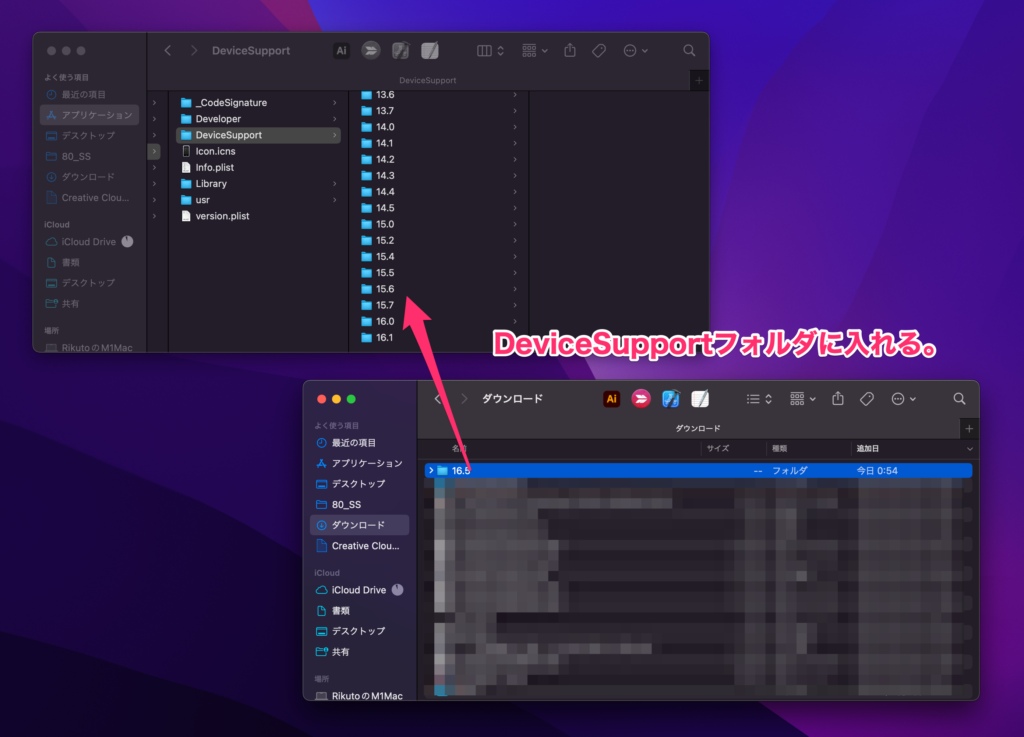This screenshot has width=1024, height=737.
Task: Select Creative Cloud in Downloads window sidebar
Action: (360, 546)
